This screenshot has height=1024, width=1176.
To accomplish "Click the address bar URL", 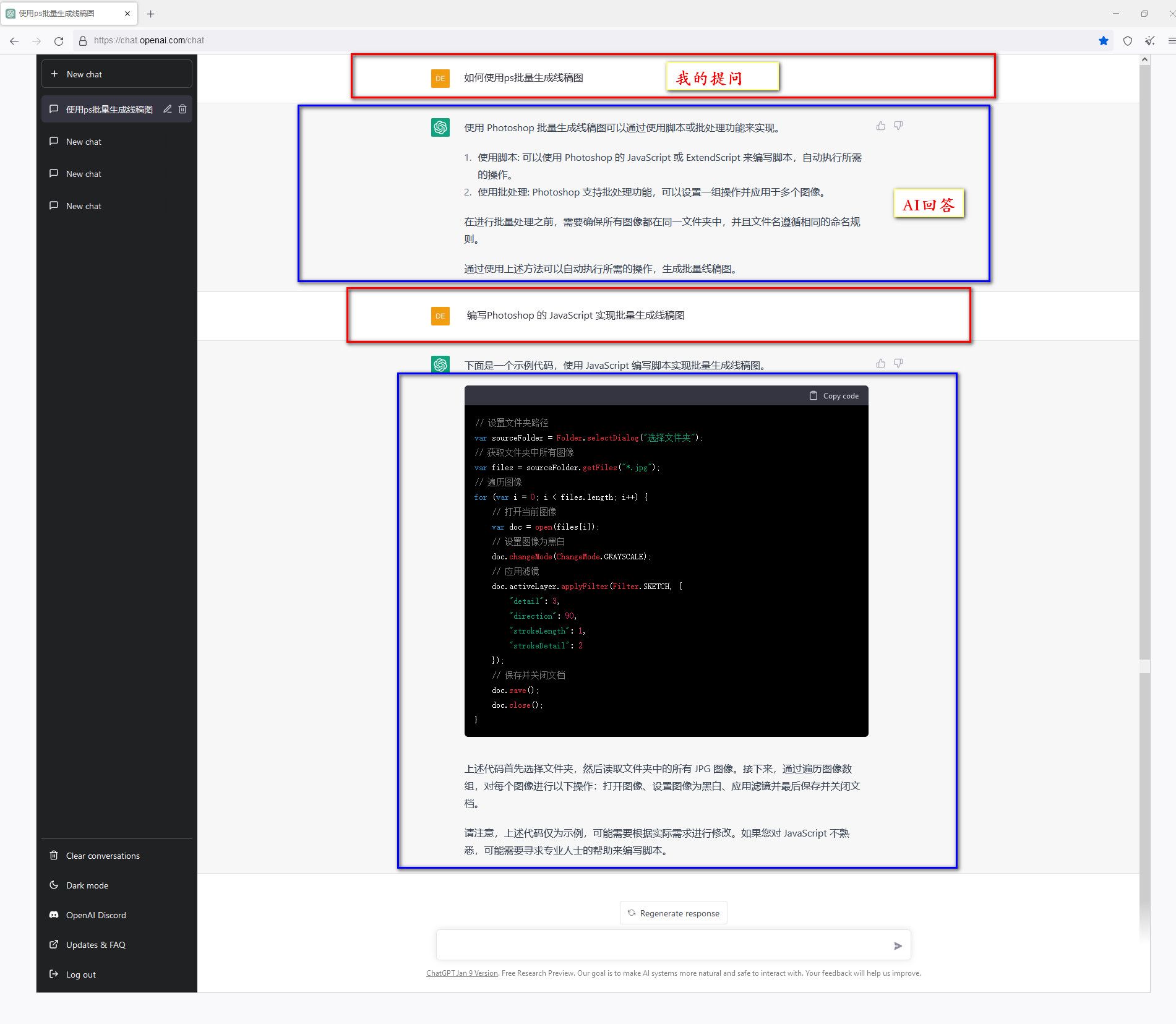I will 149,40.
